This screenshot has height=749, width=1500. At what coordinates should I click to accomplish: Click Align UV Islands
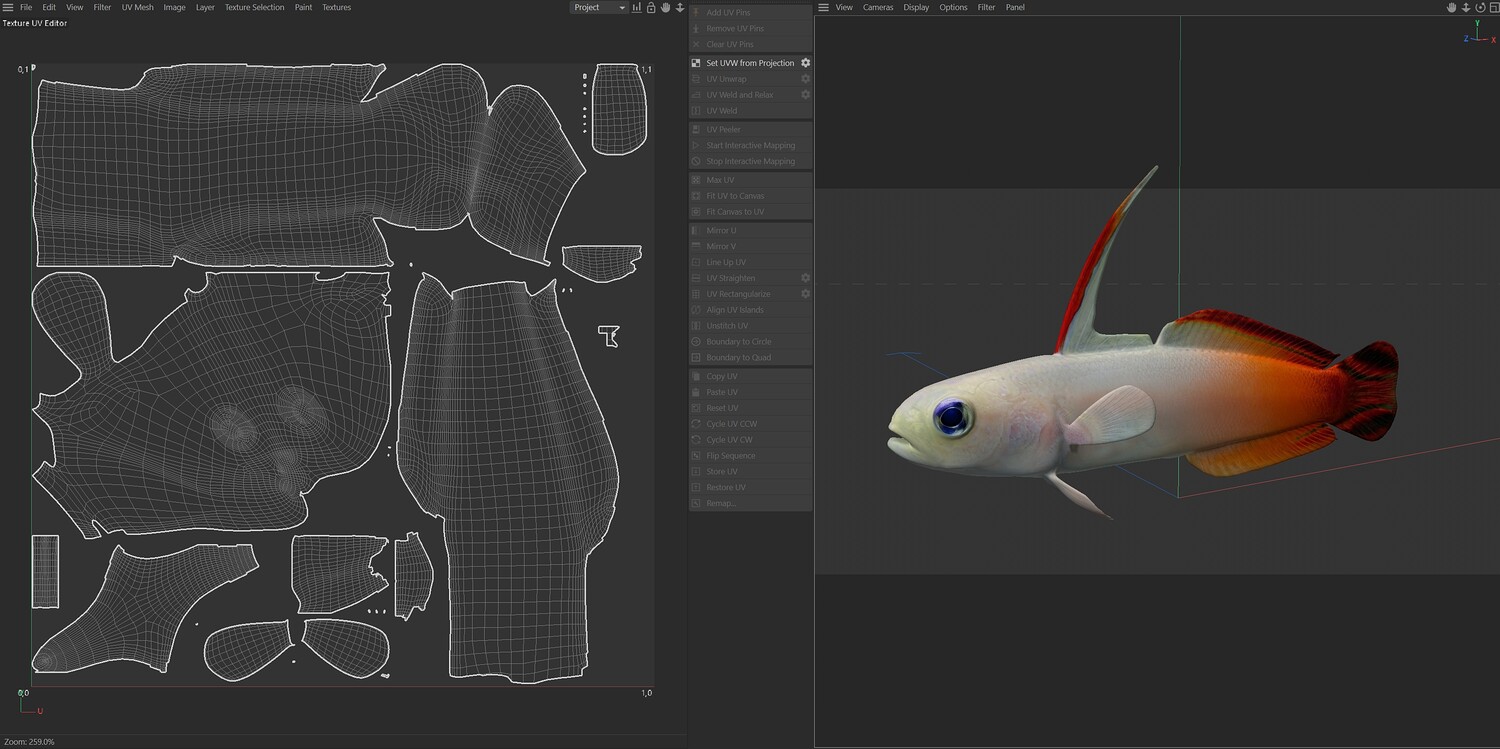750,310
